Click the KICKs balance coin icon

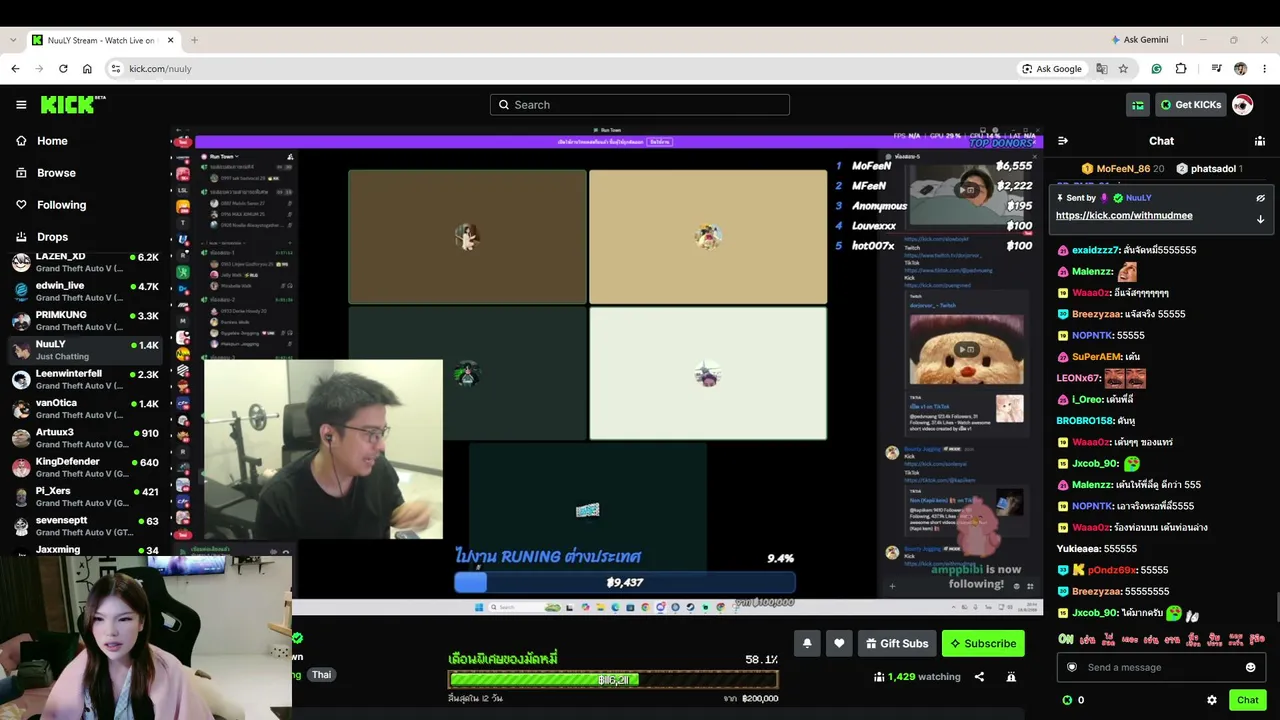pyautogui.click(x=1067, y=700)
